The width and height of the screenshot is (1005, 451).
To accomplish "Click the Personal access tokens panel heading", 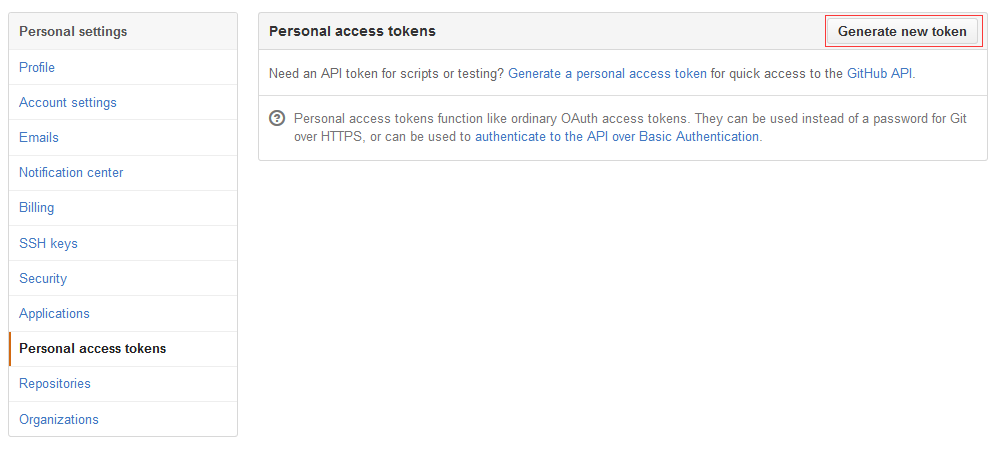I will click(352, 31).
